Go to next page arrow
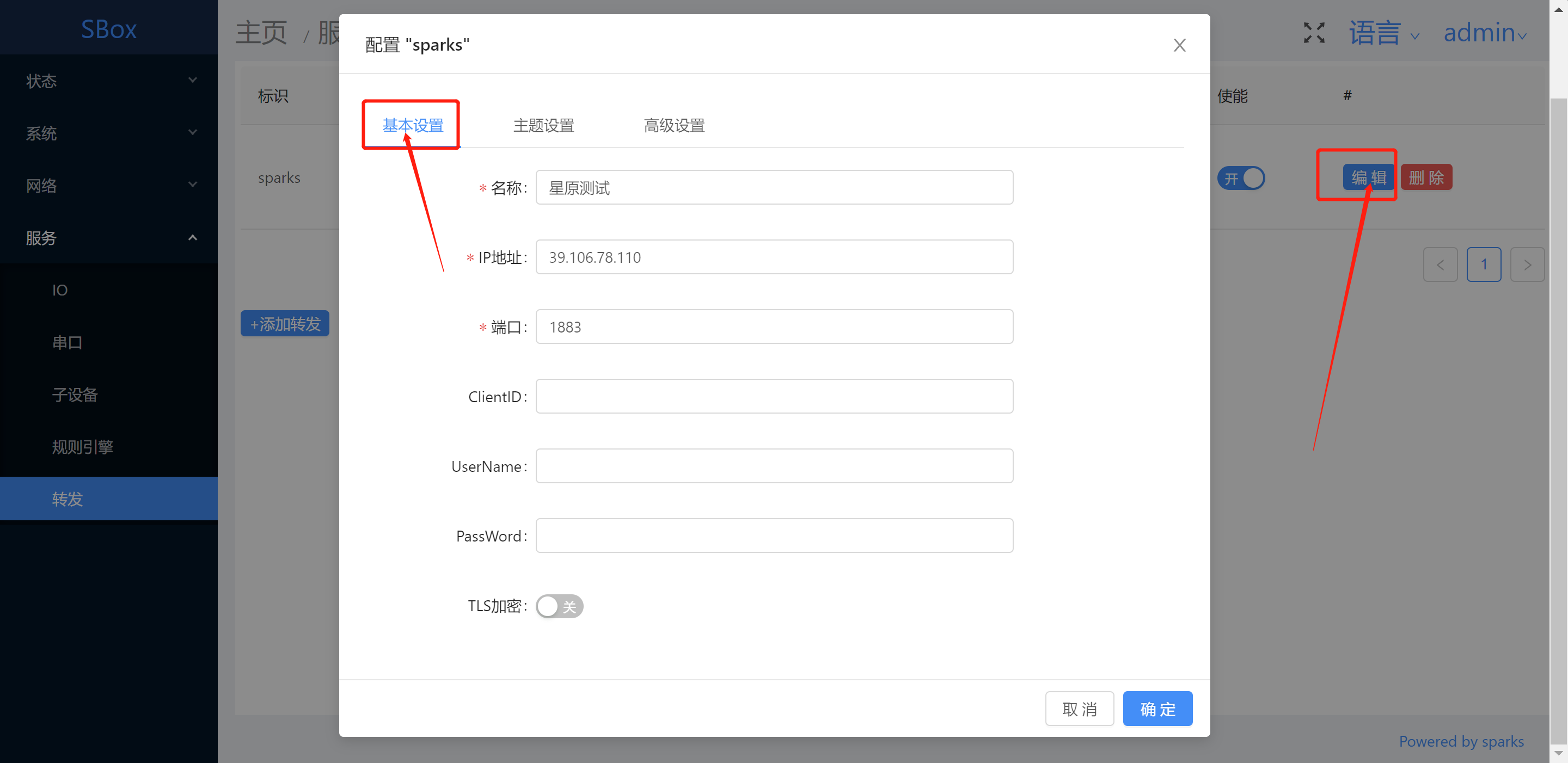This screenshot has height=763, width=1568. pos(1527,264)
